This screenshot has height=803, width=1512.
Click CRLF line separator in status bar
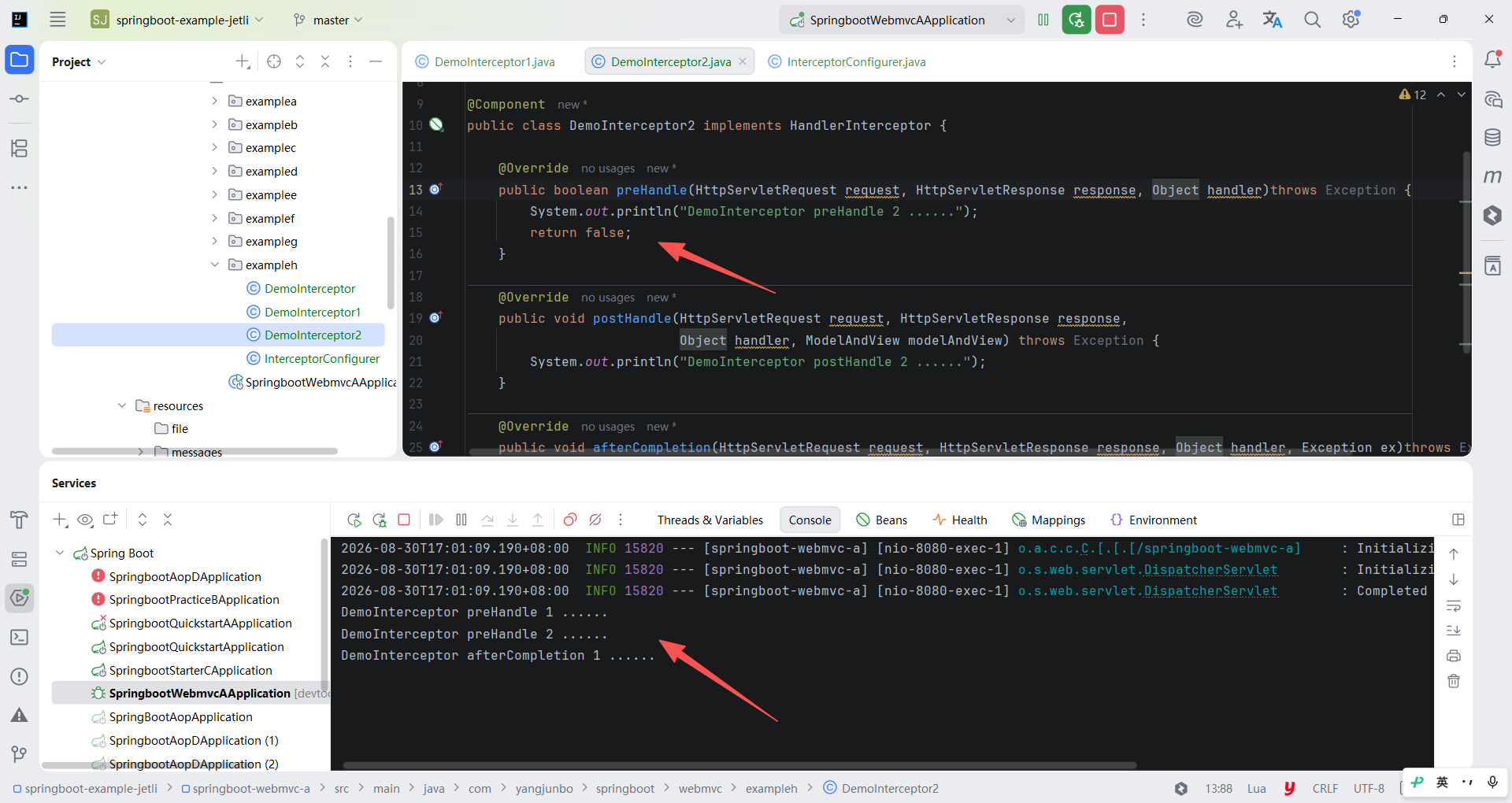1325,788
